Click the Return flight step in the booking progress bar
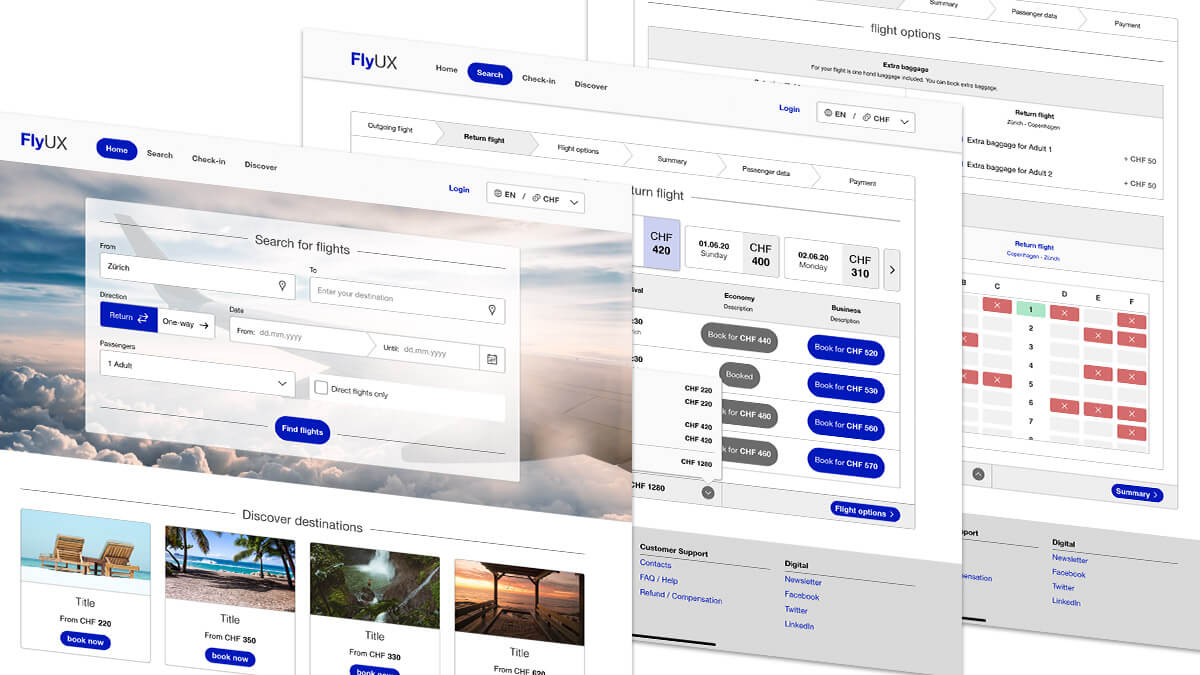This screenshot has width=1200, height=675. pos(484,139)
